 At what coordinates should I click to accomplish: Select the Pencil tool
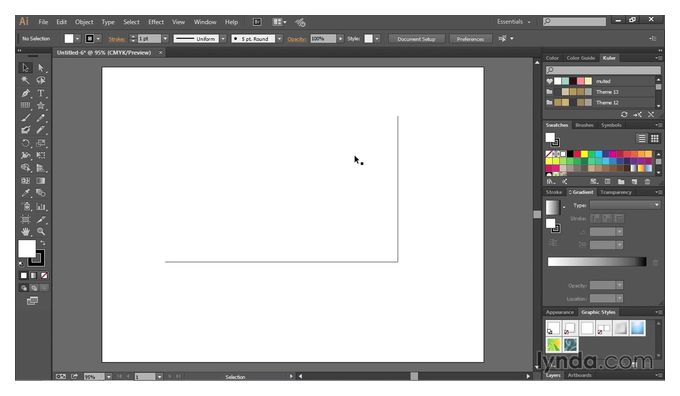pyautogui.click(x=41, y=118)
